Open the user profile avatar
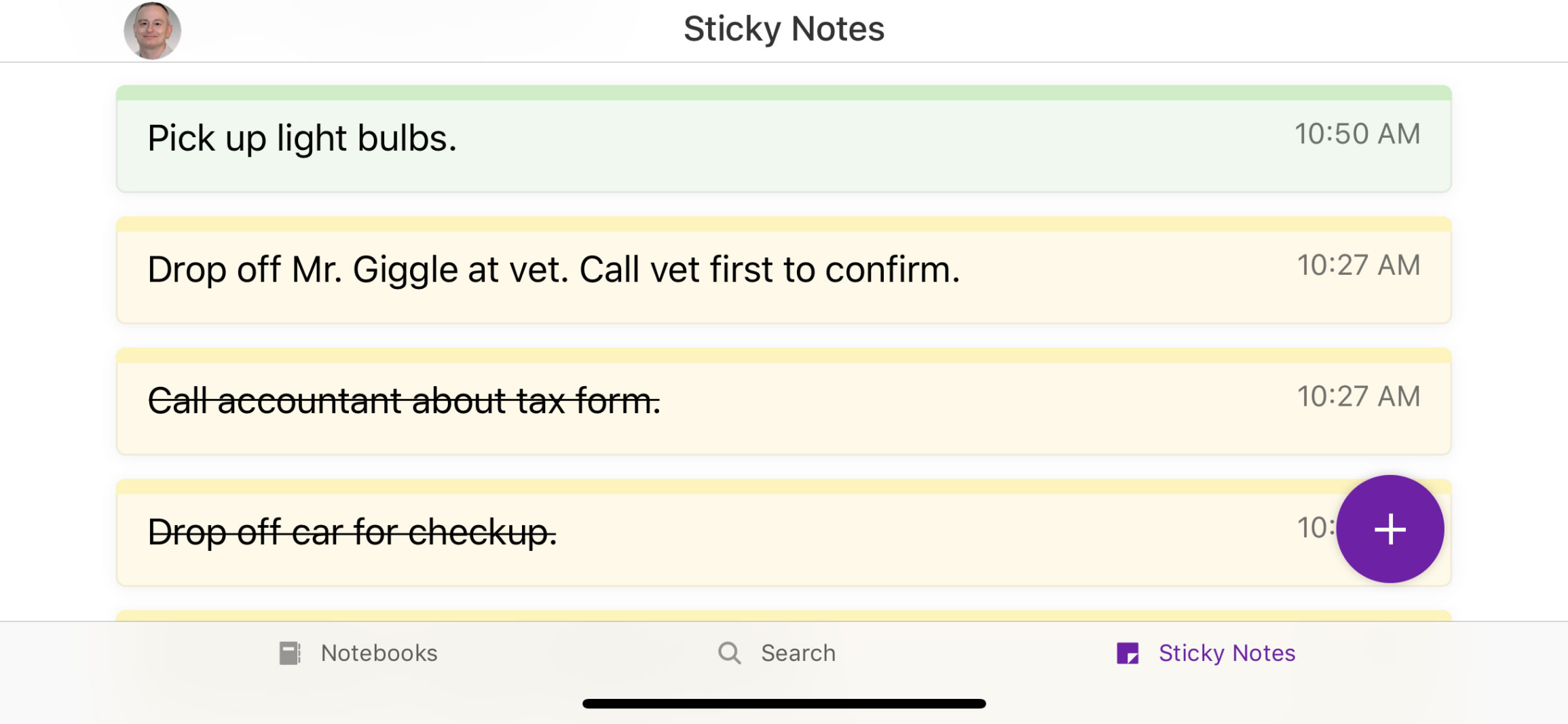Image resolution: width=1568 pixels, height=724 pixels. 151,29
